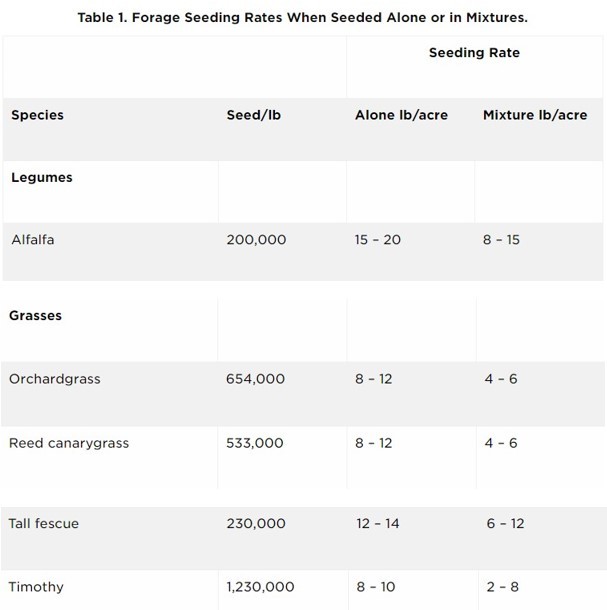The image size is (607, 610).
Task: Select the 533,000 seed count cell
Action: point(256,443)
